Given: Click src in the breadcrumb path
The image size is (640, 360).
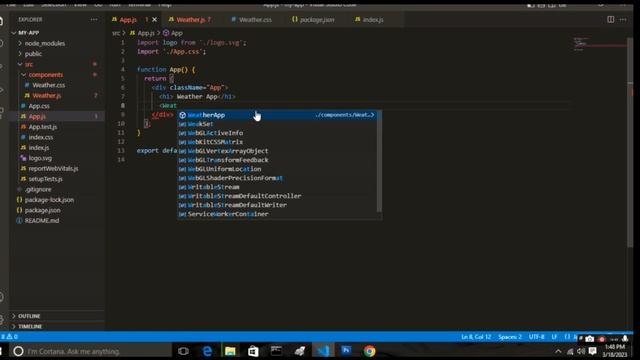Looking at the screenshot, I should point(116,33).
